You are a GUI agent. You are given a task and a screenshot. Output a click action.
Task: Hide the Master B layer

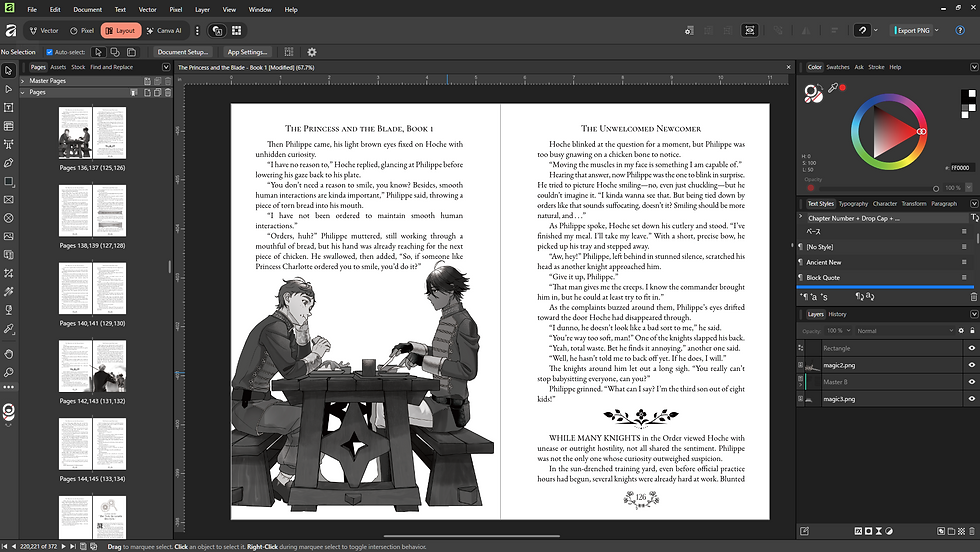click(971, 382)
